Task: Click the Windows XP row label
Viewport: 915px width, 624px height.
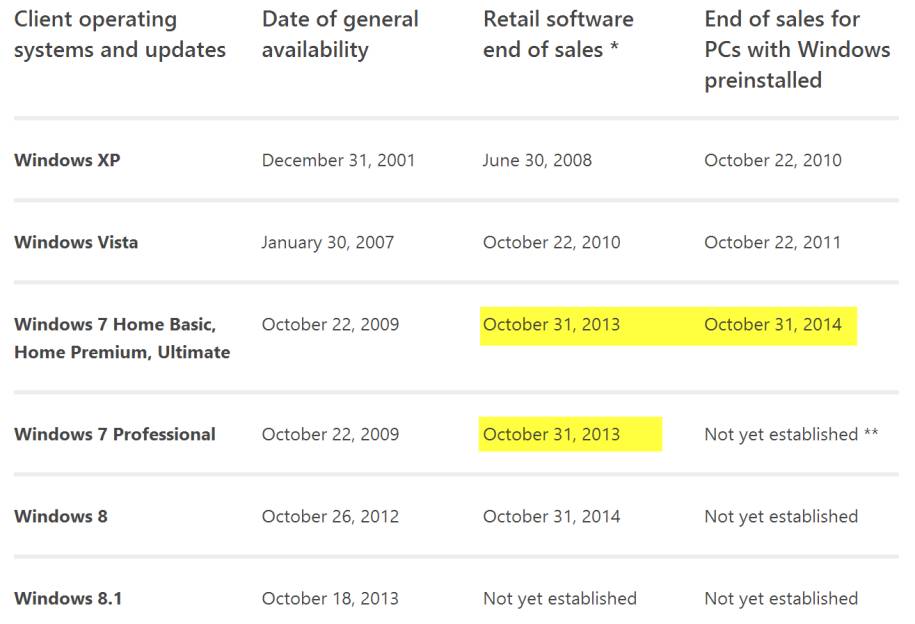Action: [x=67, y=160]
